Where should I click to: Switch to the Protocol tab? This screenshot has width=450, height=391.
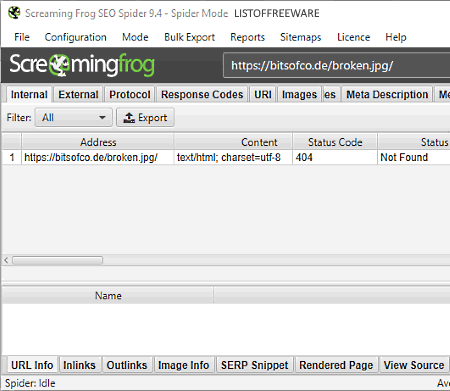click(x=130, y=95)
